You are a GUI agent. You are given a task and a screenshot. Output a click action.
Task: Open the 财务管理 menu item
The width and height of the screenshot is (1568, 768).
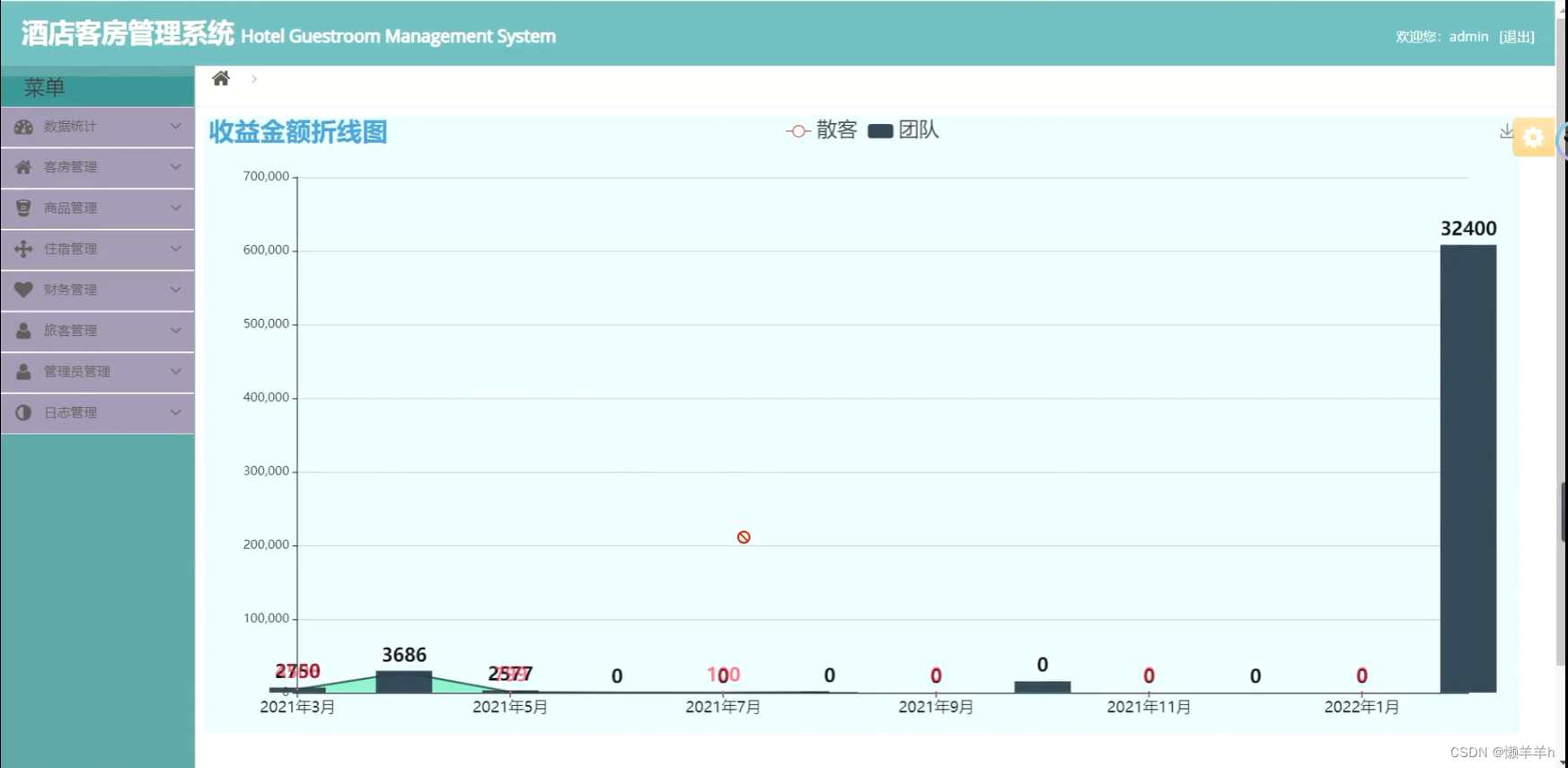point(97,289)
